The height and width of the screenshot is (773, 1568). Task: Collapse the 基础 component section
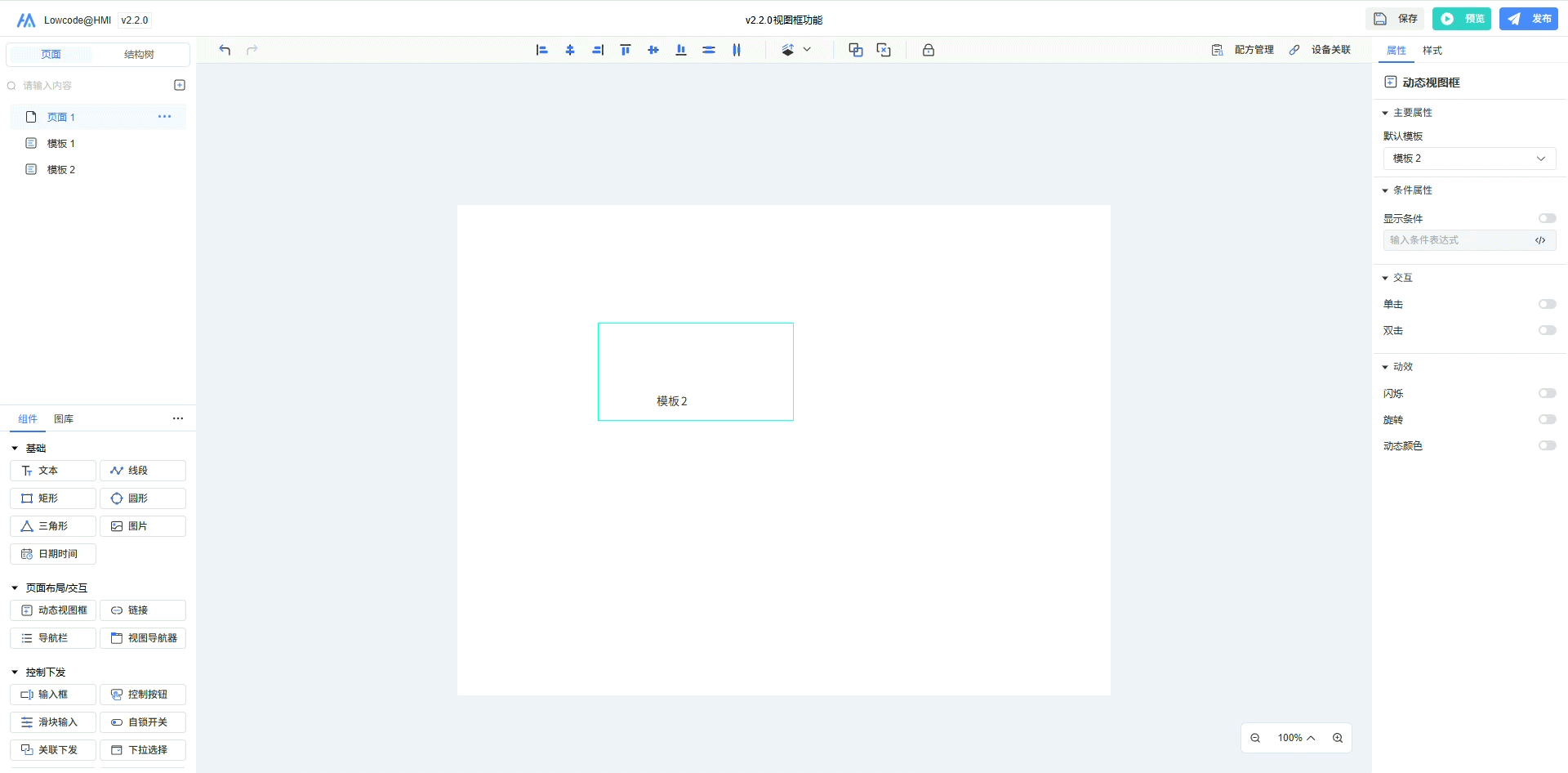pos(15,449)
